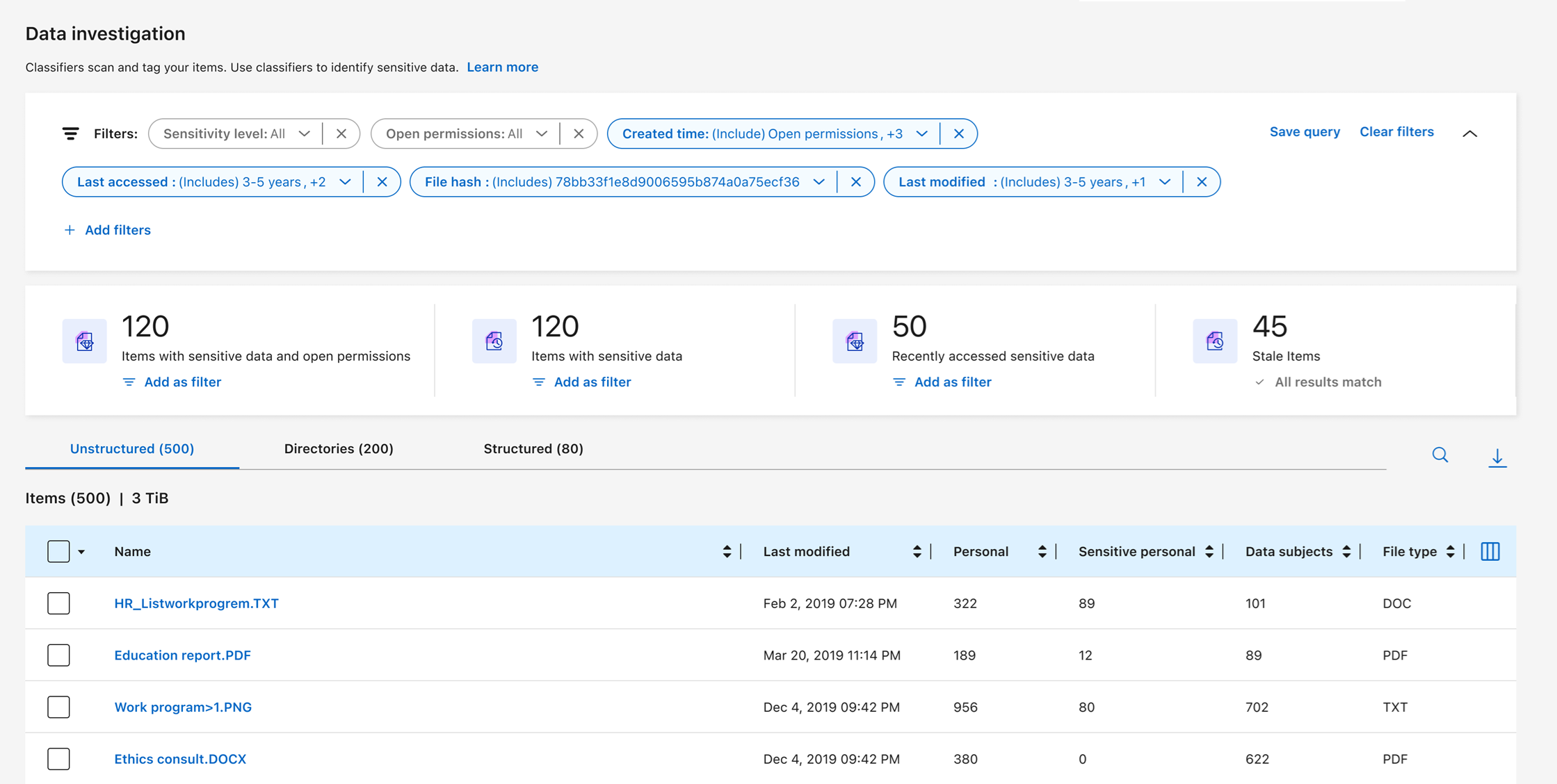The width and height of the screenshot is (1557, 784).
Task: Remove the Last accessed filter chip
Action: 382,182
